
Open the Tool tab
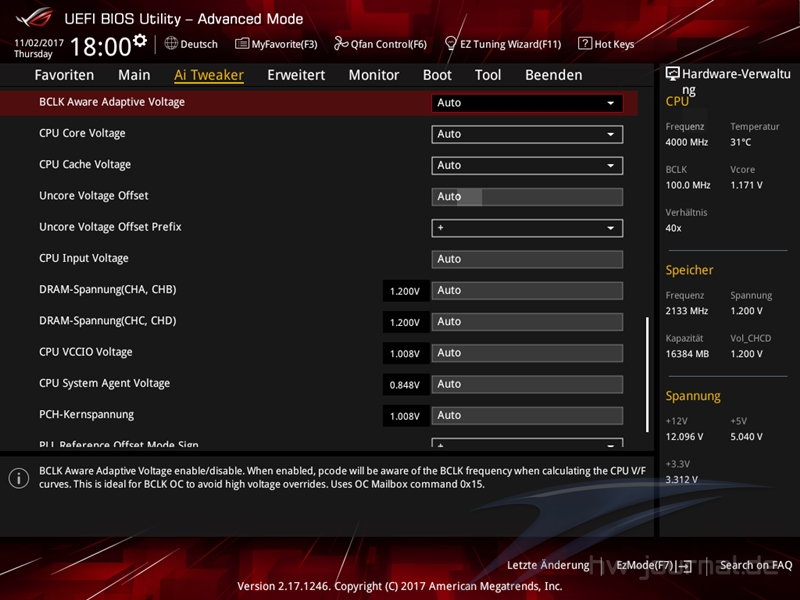pyautogui.click(x=488, y=75)
